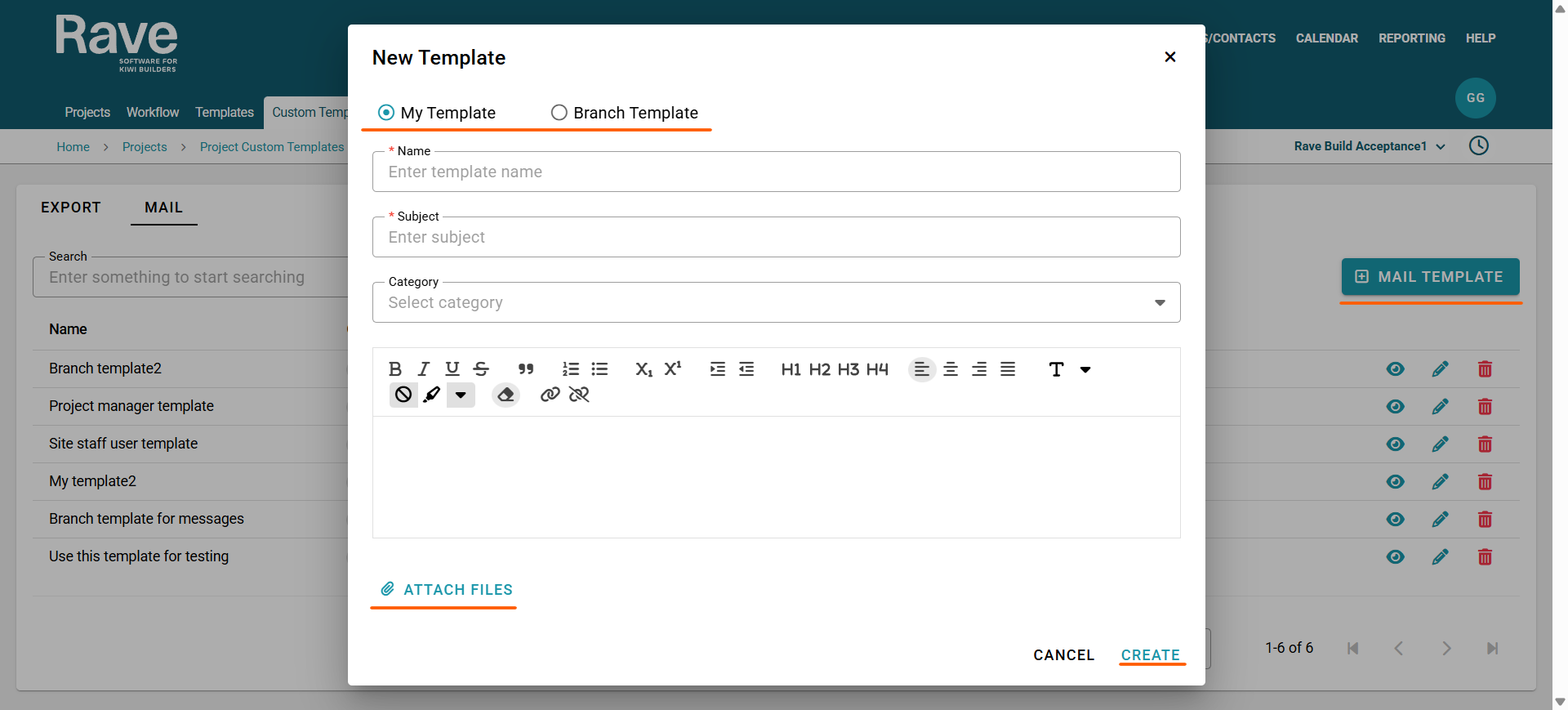Start a numbered list
The height and width of the screenshot is (710, 1568).
571,369
